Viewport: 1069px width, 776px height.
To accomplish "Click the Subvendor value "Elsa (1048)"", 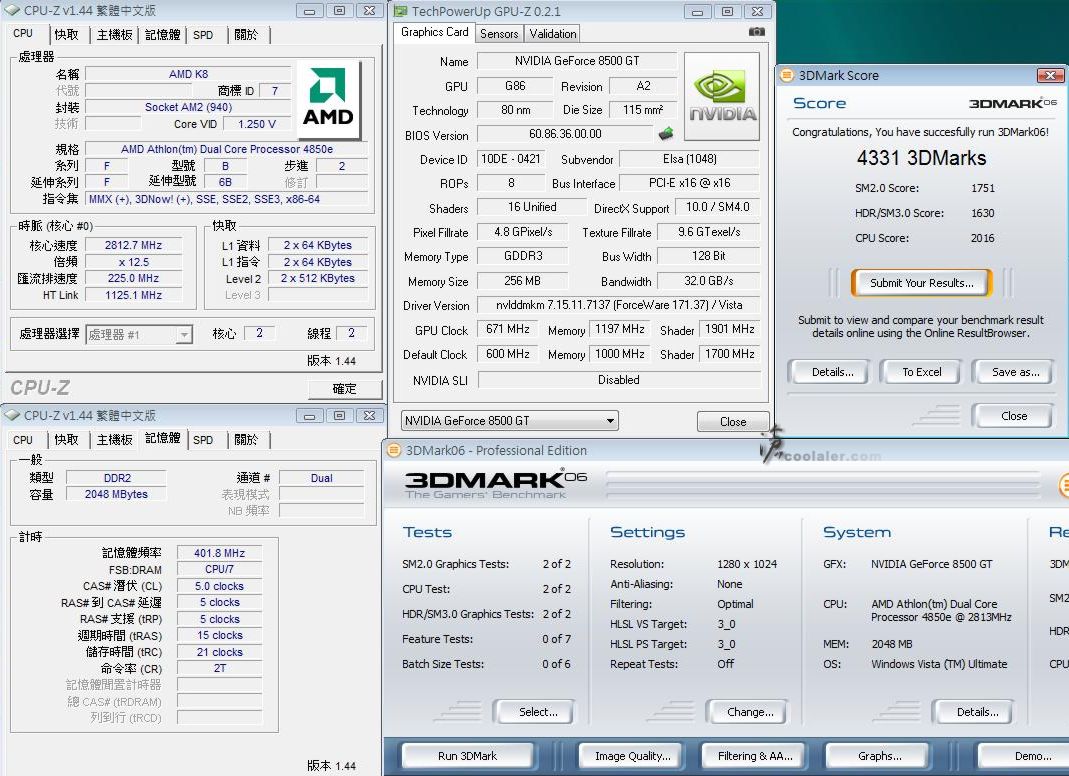I will (689, 159).
